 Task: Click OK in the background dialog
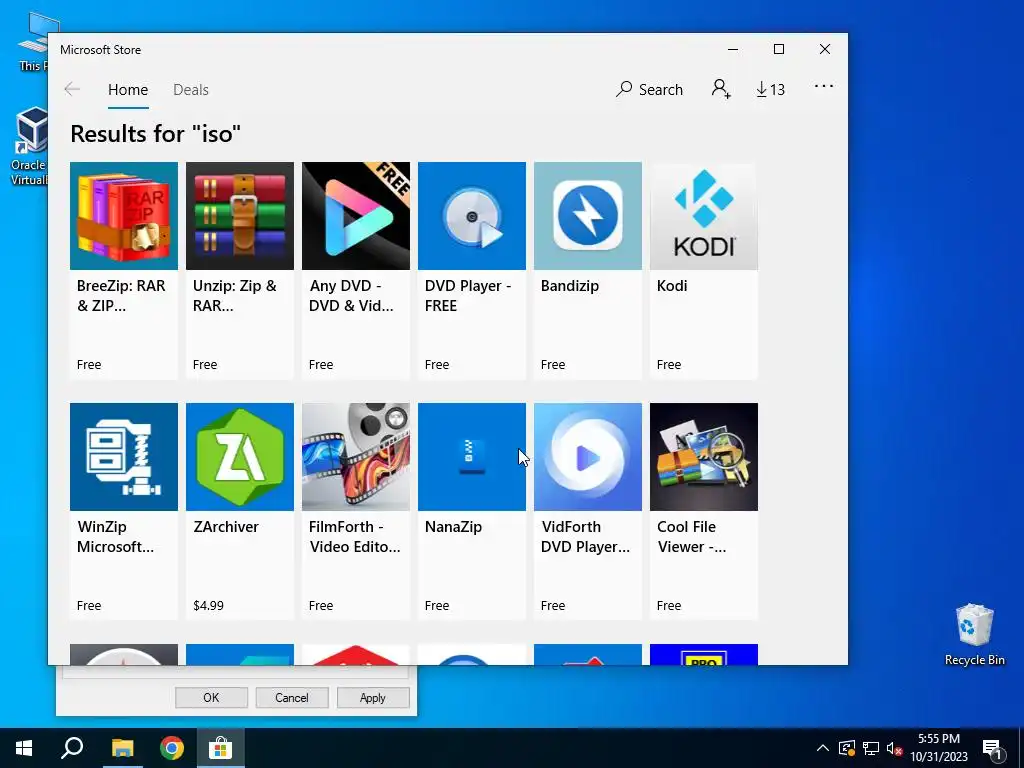[211, 697]
